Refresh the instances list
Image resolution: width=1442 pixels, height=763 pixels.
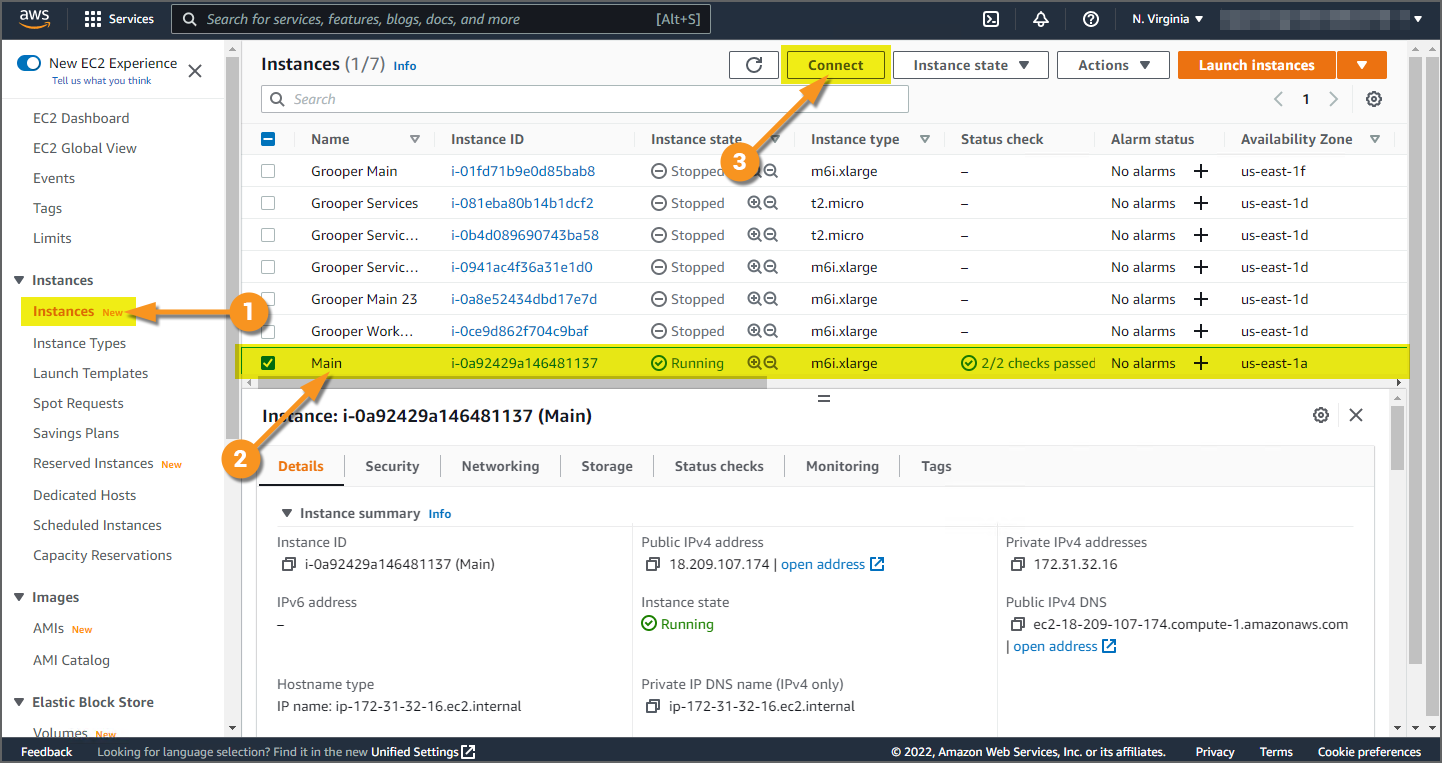click(x=754, y=65)
